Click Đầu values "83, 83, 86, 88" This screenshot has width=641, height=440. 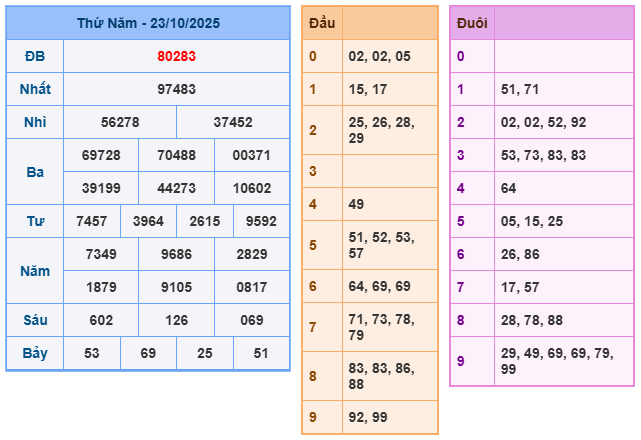381,376
